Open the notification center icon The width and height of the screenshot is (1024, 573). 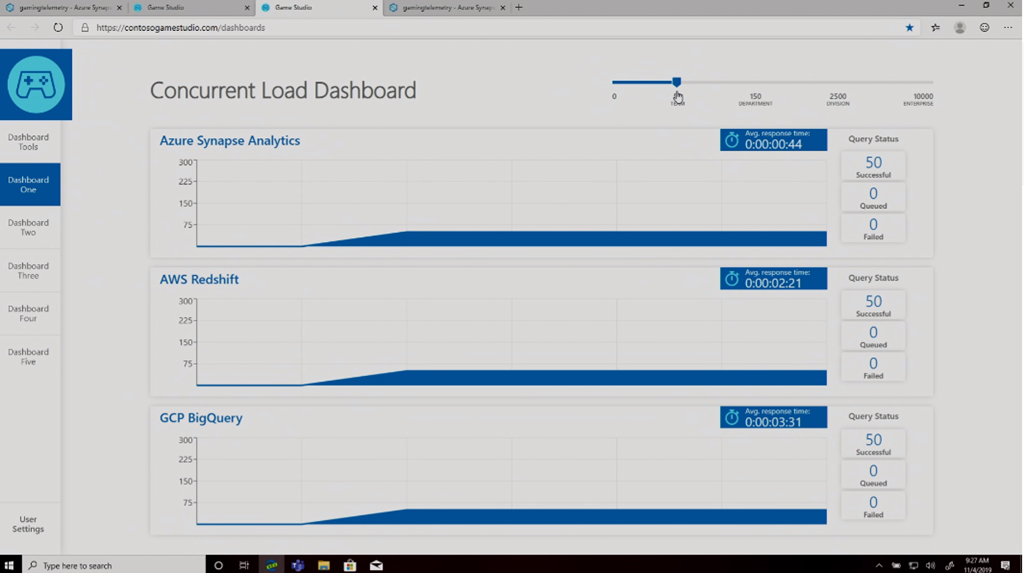[x=1006, y=565]
